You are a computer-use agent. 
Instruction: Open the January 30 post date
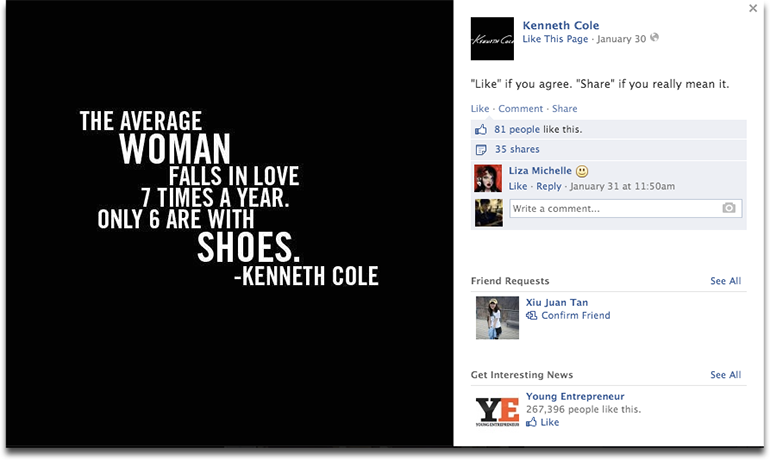(621, 39)
